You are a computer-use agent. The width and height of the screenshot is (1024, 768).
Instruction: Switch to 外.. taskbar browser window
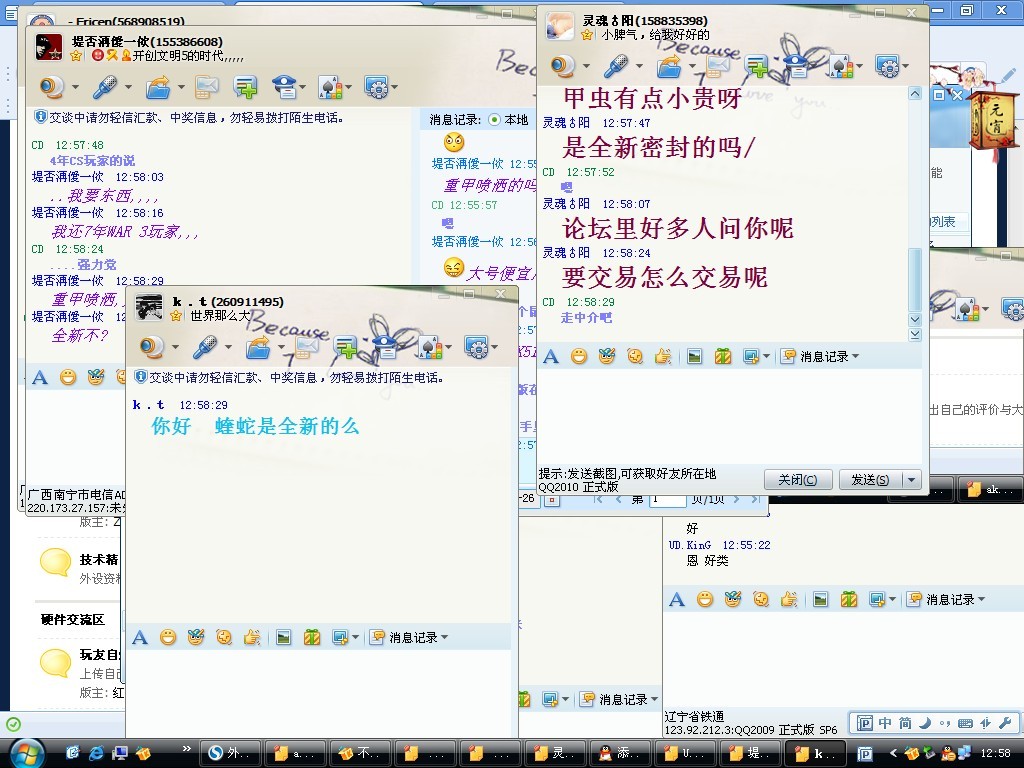point(231,753)
